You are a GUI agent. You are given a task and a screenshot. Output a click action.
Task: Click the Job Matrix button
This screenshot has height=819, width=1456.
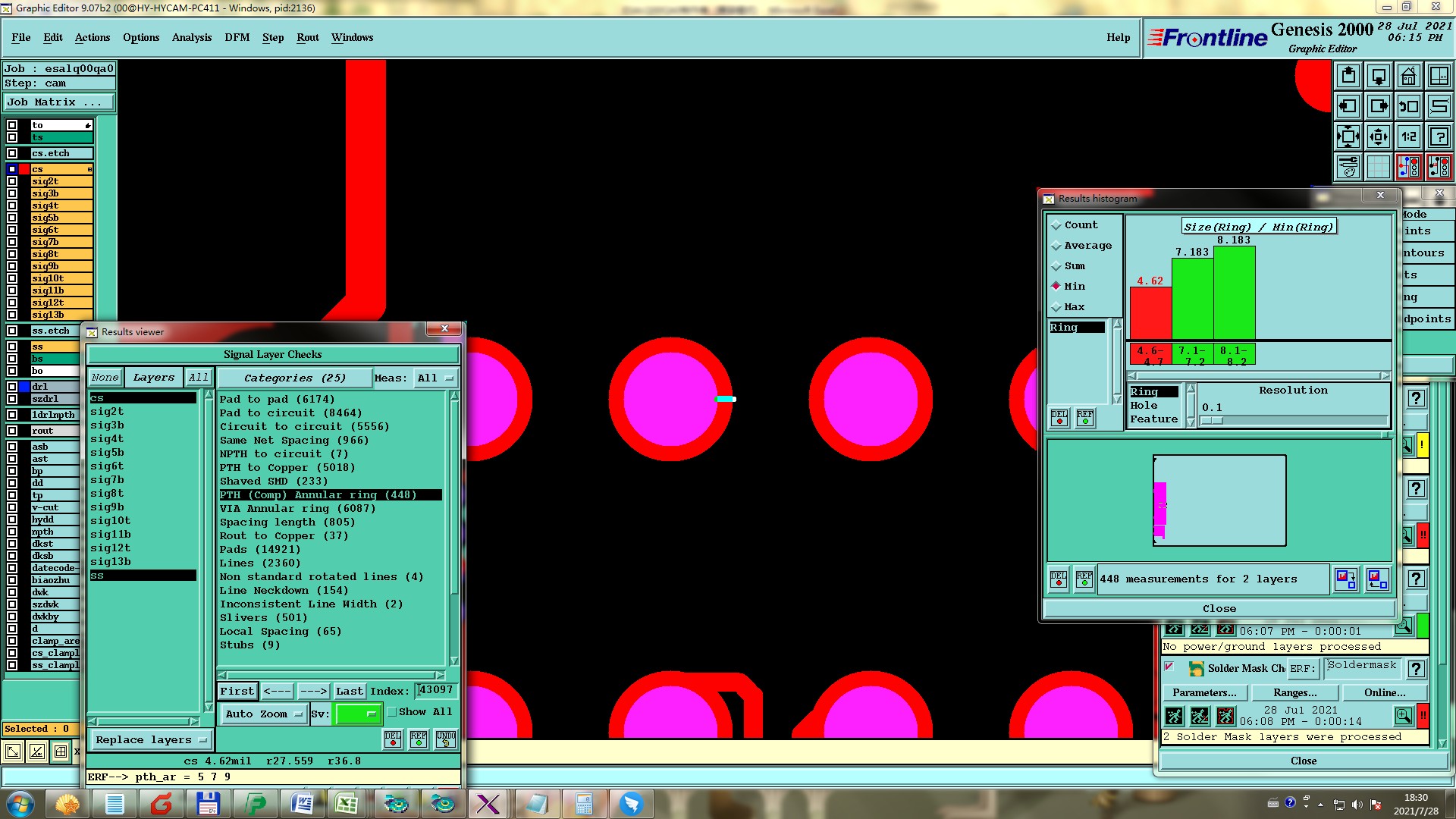[x=59, y=102]
